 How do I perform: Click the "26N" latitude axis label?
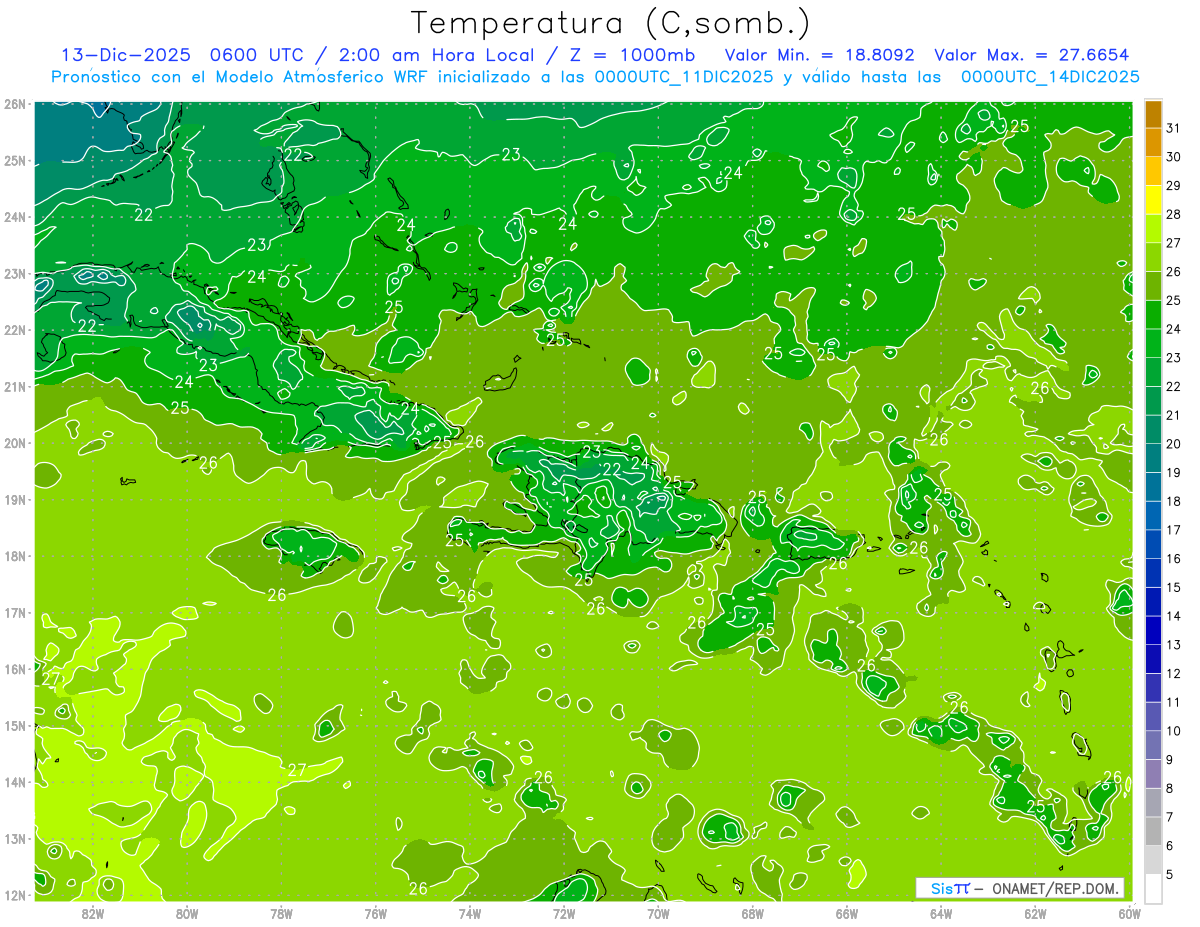pos(15,104)
